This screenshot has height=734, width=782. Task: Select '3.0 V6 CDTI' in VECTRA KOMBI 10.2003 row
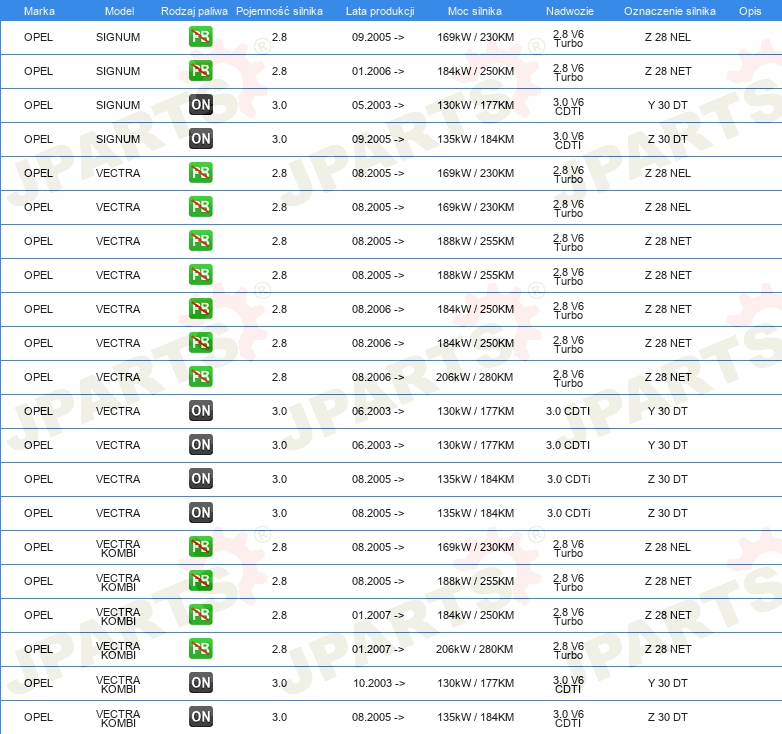(568, 684)
